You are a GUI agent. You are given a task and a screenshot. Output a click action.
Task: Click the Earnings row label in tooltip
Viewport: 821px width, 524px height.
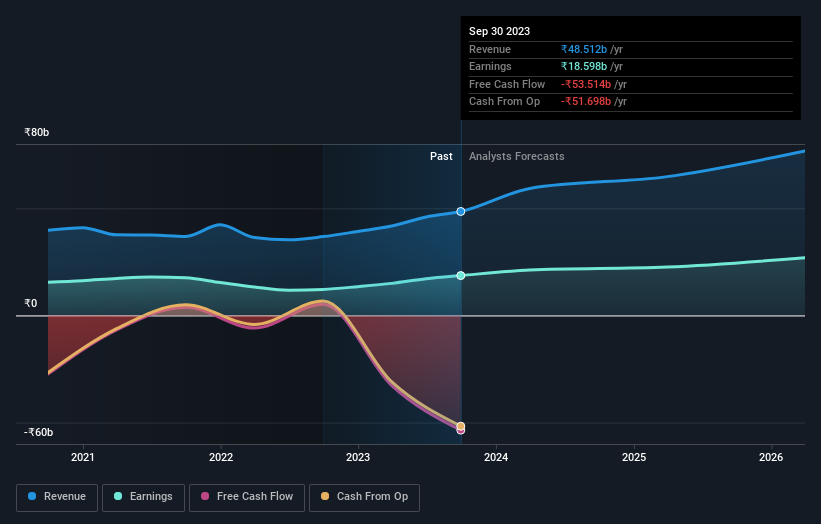(490, 66)
